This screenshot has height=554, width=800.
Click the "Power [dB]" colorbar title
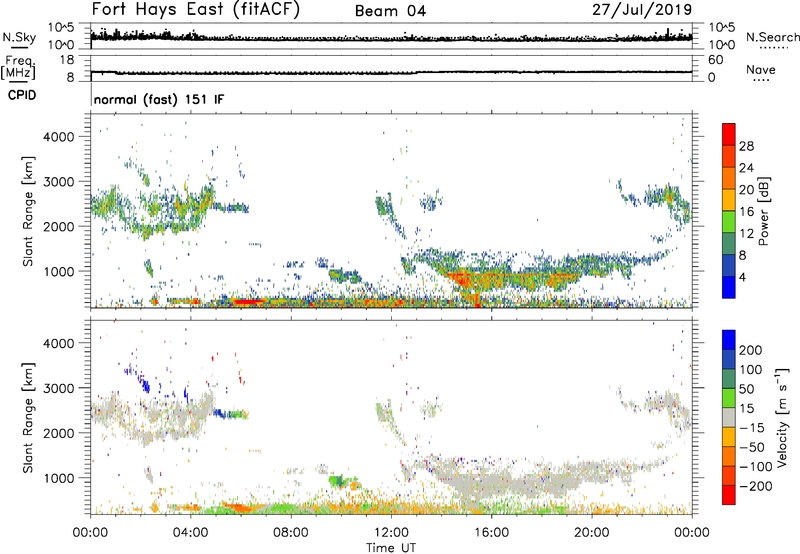(x=763, y=211)
